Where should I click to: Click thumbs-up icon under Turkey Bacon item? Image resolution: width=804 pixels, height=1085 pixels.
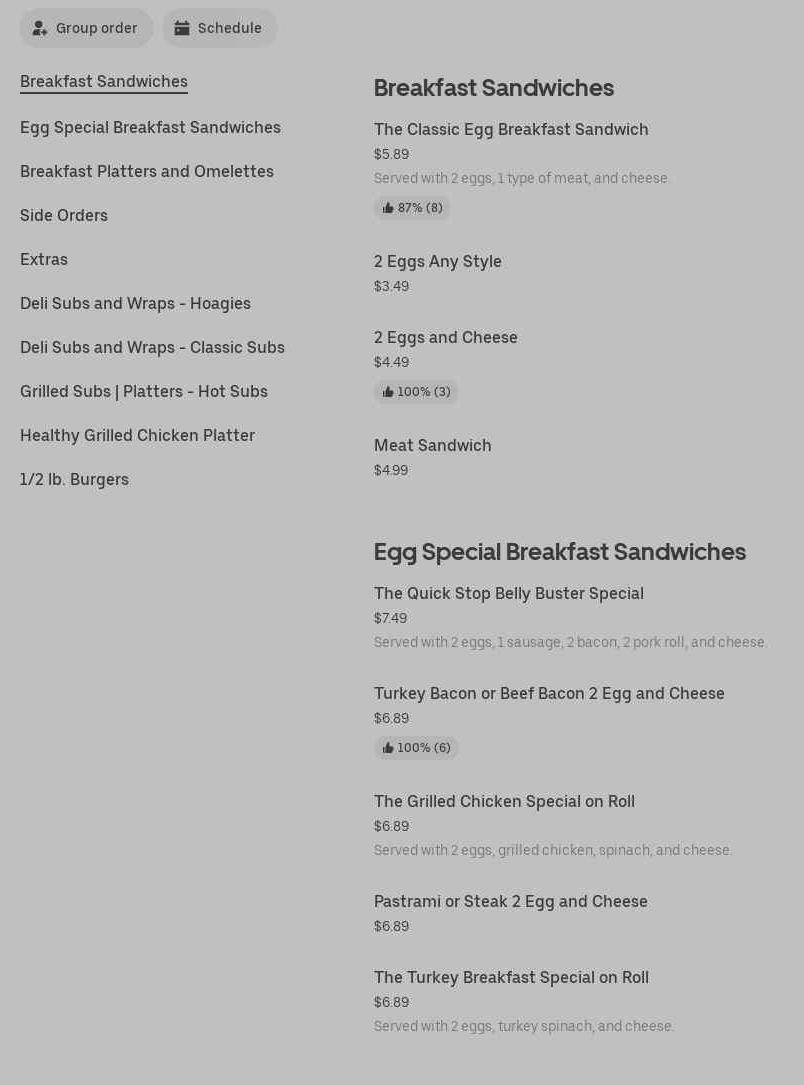click(x=388, y=748)
